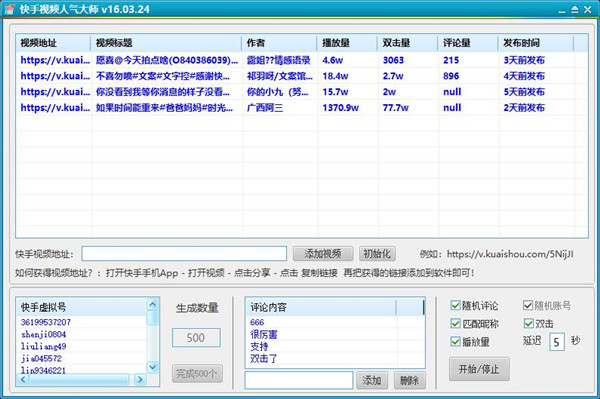Image resolution: width=600 pixels, height=399 pixels.
Task: Click the 开始/停止 button
Action: click(x=479, y=369)
